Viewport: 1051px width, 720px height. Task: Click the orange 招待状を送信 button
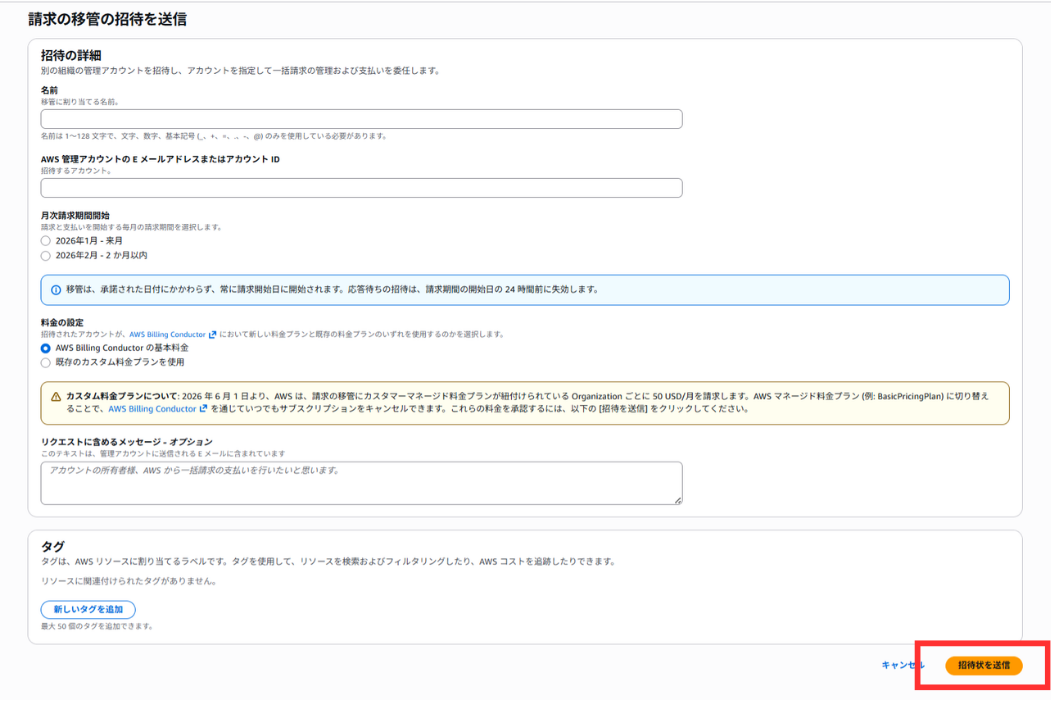pyautogui.click(x=983, y=665)
